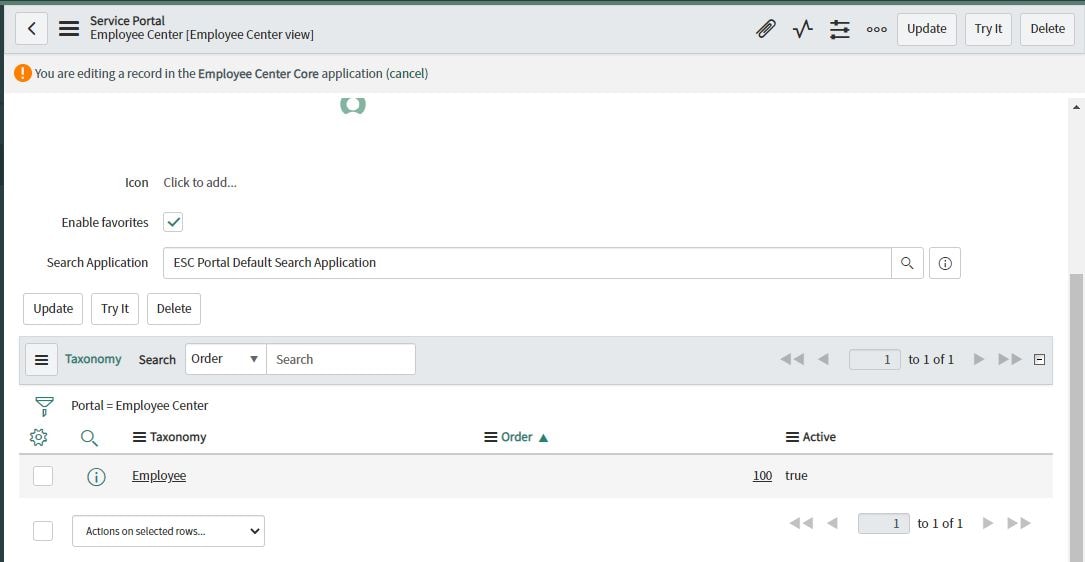This screenshot has height=562, width=1085.
Task: Open the activity stream pulse icon
Action: 803,29
